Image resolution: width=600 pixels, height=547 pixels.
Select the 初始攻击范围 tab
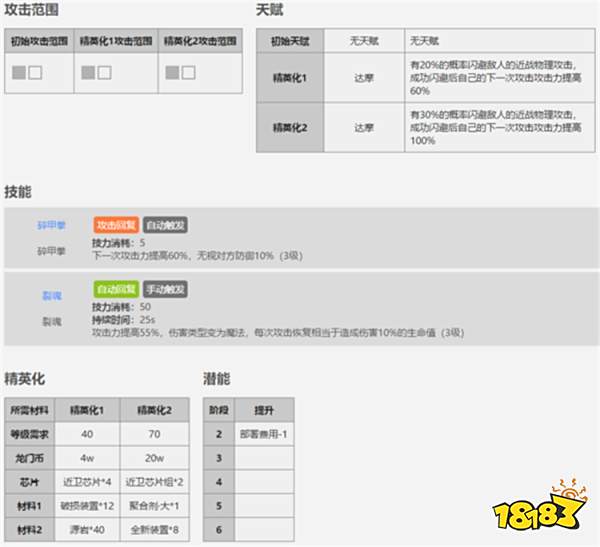39,43
